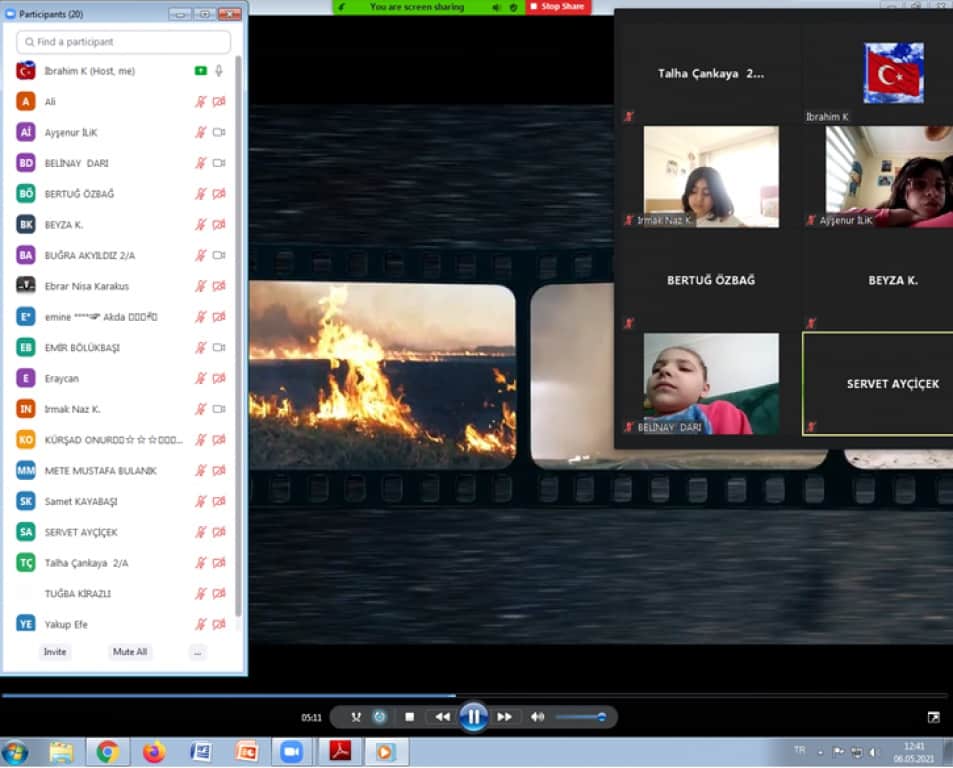The height and width of the screenshot is (768, 953).
Task: Skip to next track with fast-forward button
Action: (505, 717)
